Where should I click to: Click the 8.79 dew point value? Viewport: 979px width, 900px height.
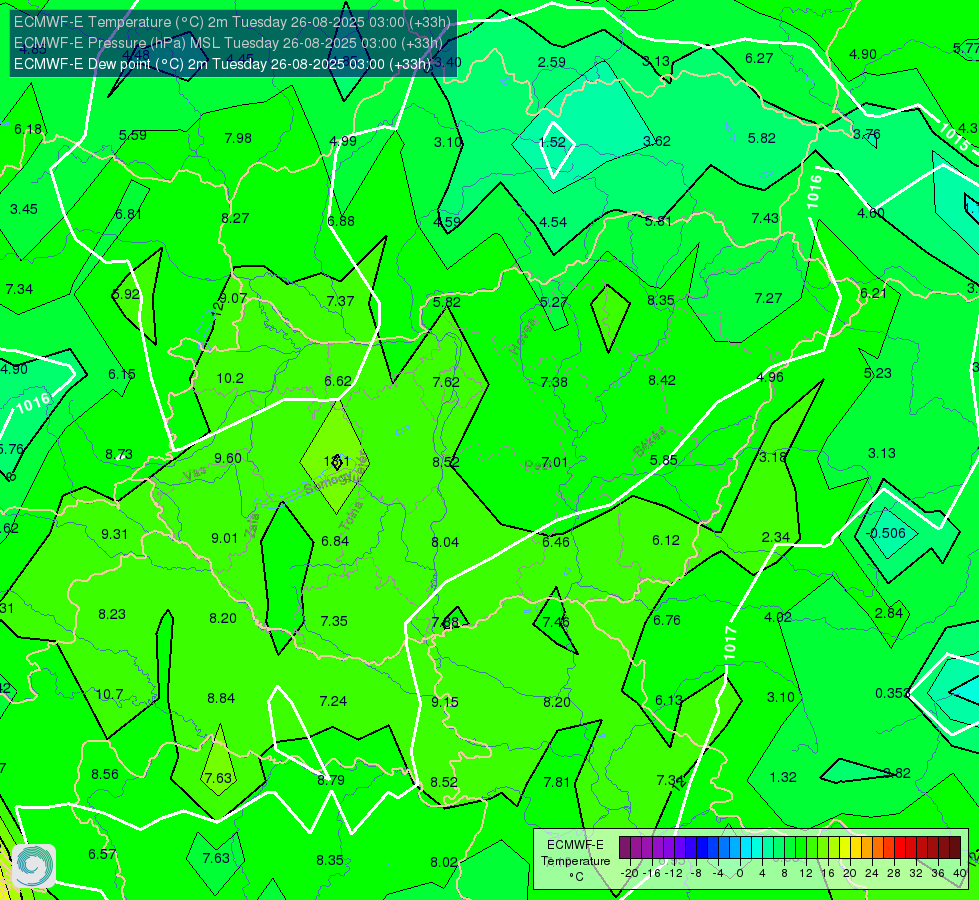coord(331,780)
